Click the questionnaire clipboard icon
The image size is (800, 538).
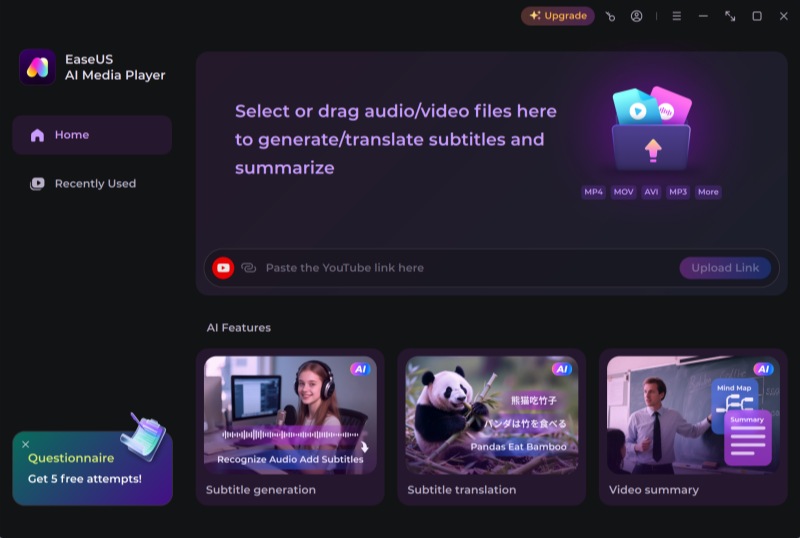point(143,437)
